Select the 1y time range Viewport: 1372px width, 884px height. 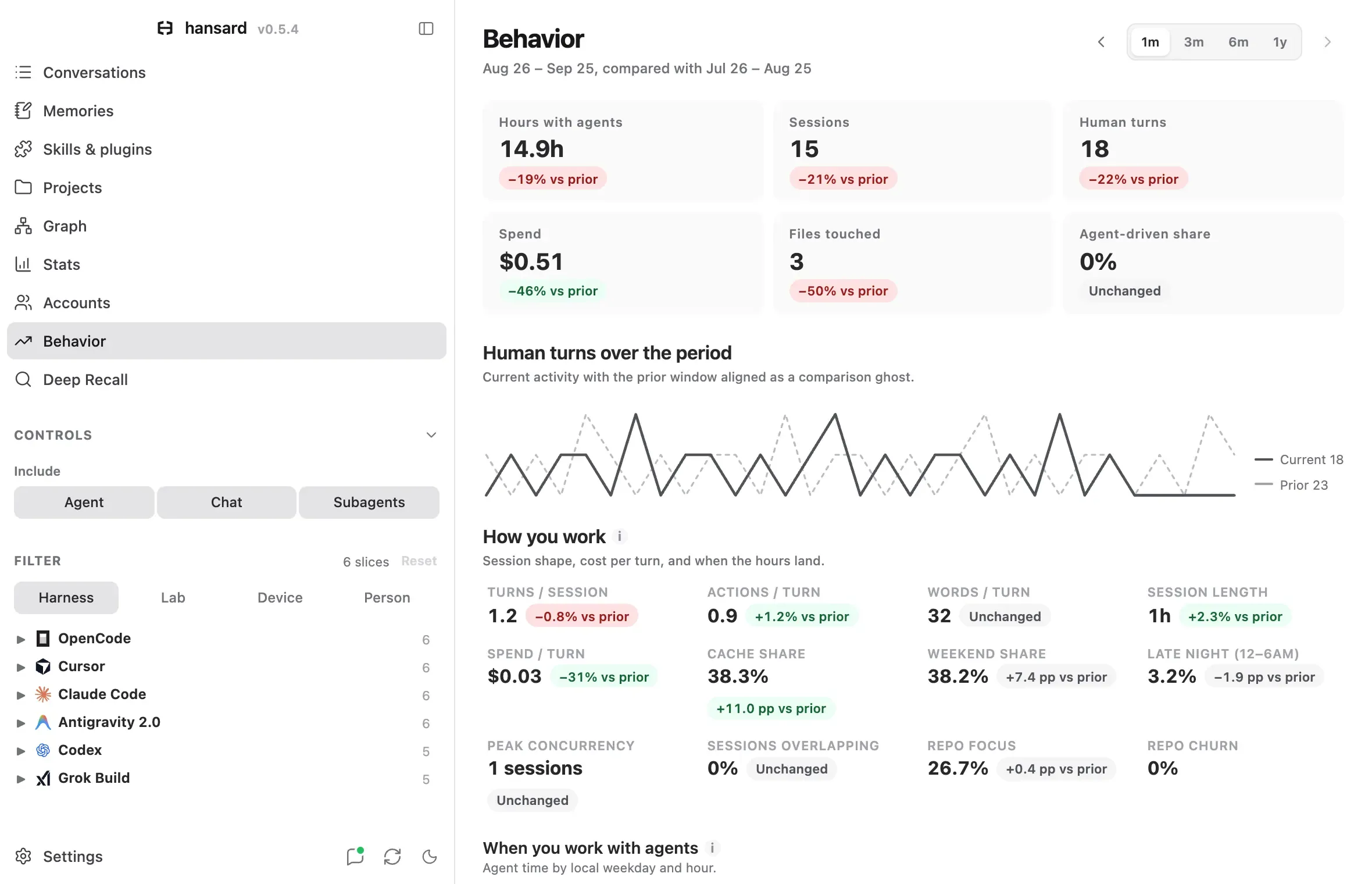(1280, 42)
